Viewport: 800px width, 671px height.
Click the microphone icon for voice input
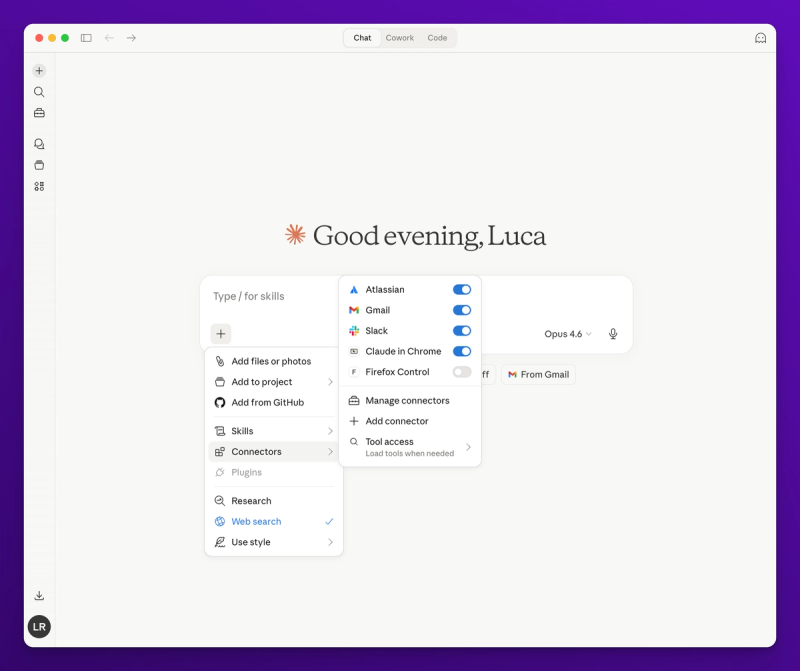[613, 335]
